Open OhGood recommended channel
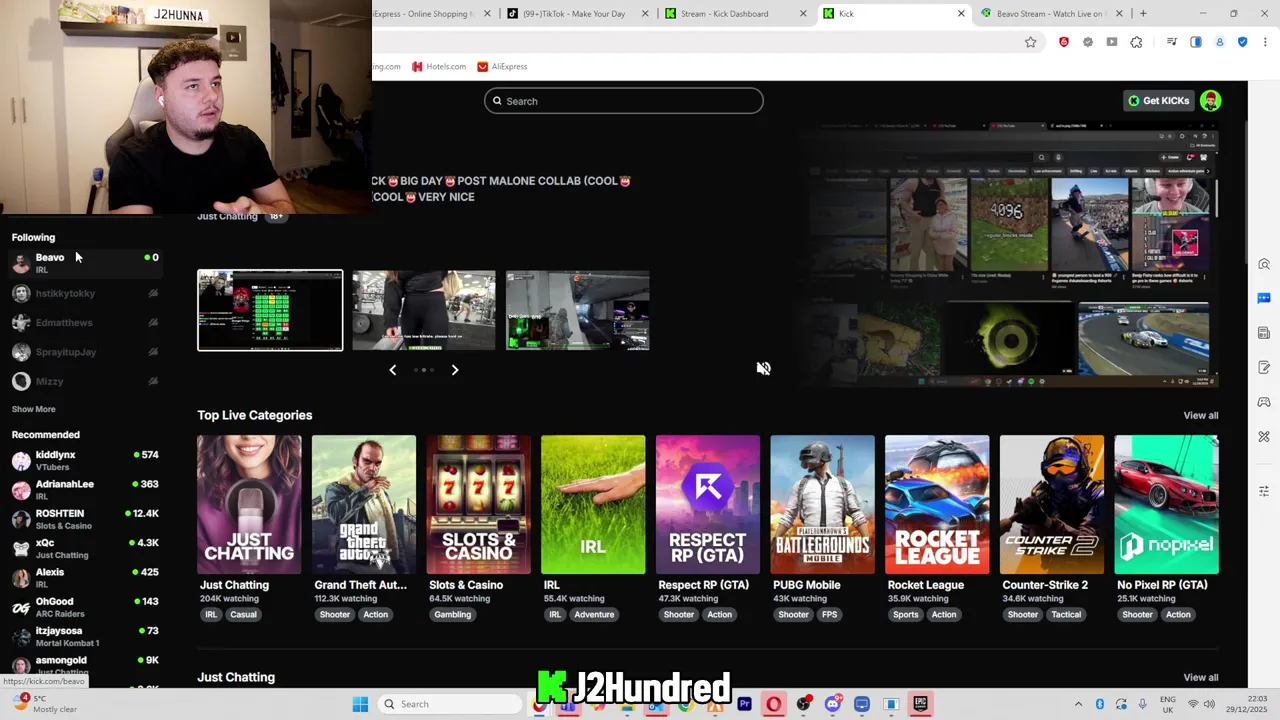Image resolution: width=1280 pixels, height=720 pixels. 84,607
